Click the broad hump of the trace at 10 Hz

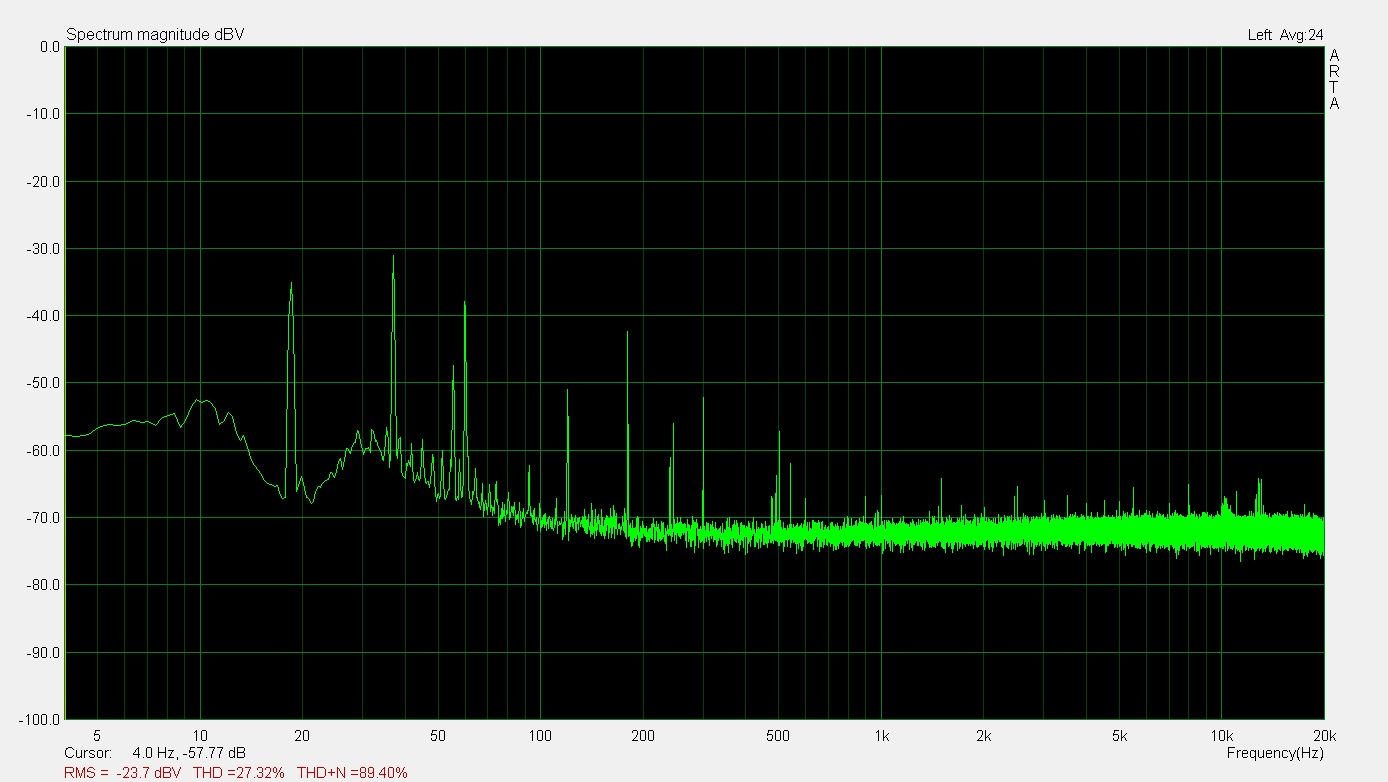(x=203, y=402)
